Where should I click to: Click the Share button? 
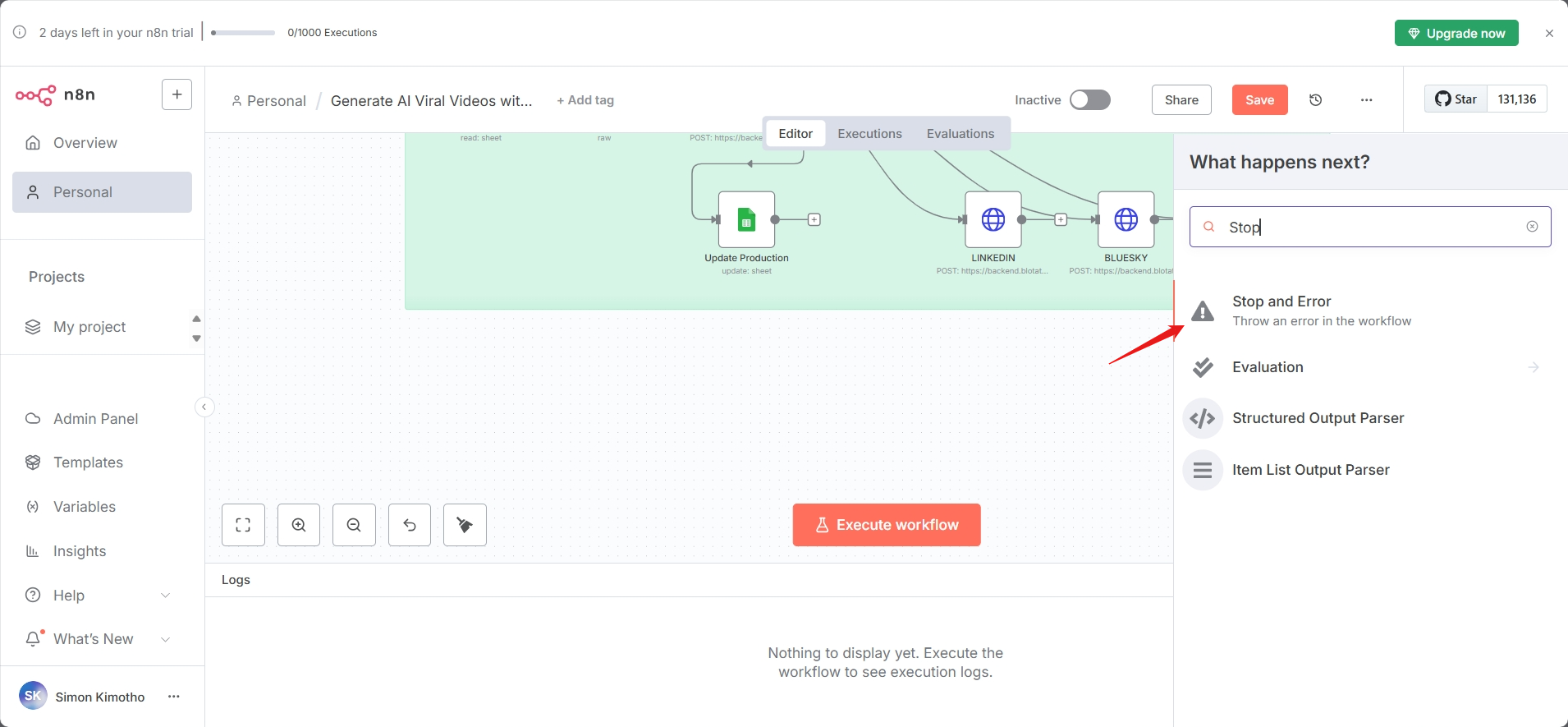point(1181,99)
